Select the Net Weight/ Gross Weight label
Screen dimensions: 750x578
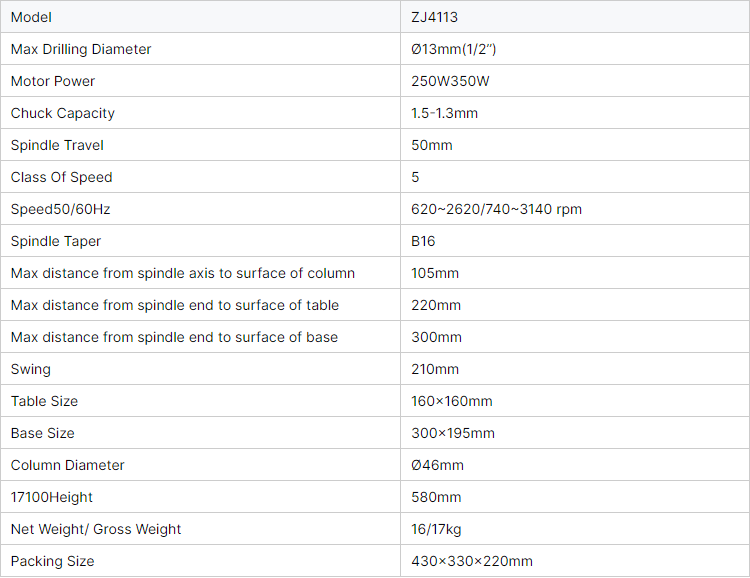pyautogui.click(x=96, y=529)
